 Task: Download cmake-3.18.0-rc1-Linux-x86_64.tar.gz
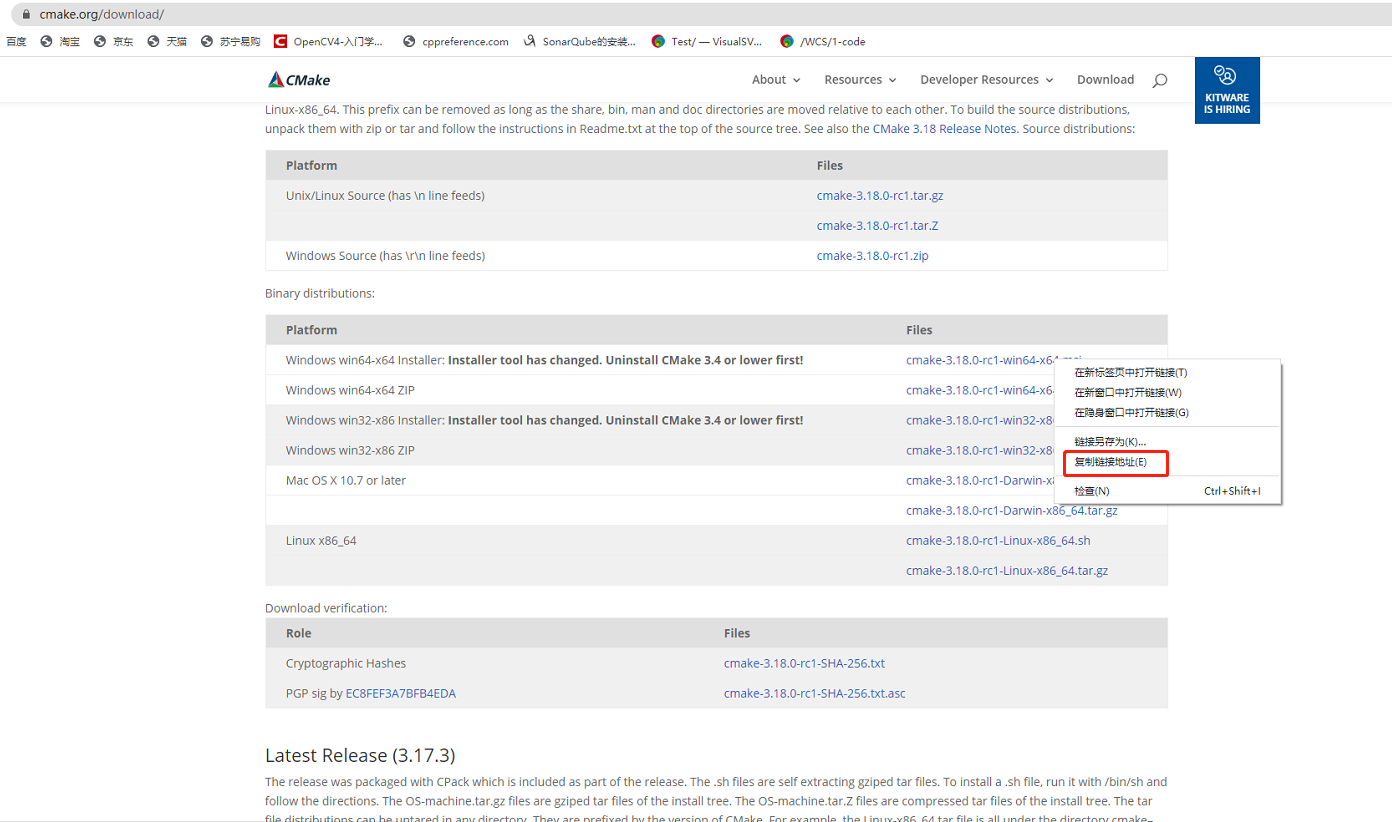click(x=1007, y=570)
